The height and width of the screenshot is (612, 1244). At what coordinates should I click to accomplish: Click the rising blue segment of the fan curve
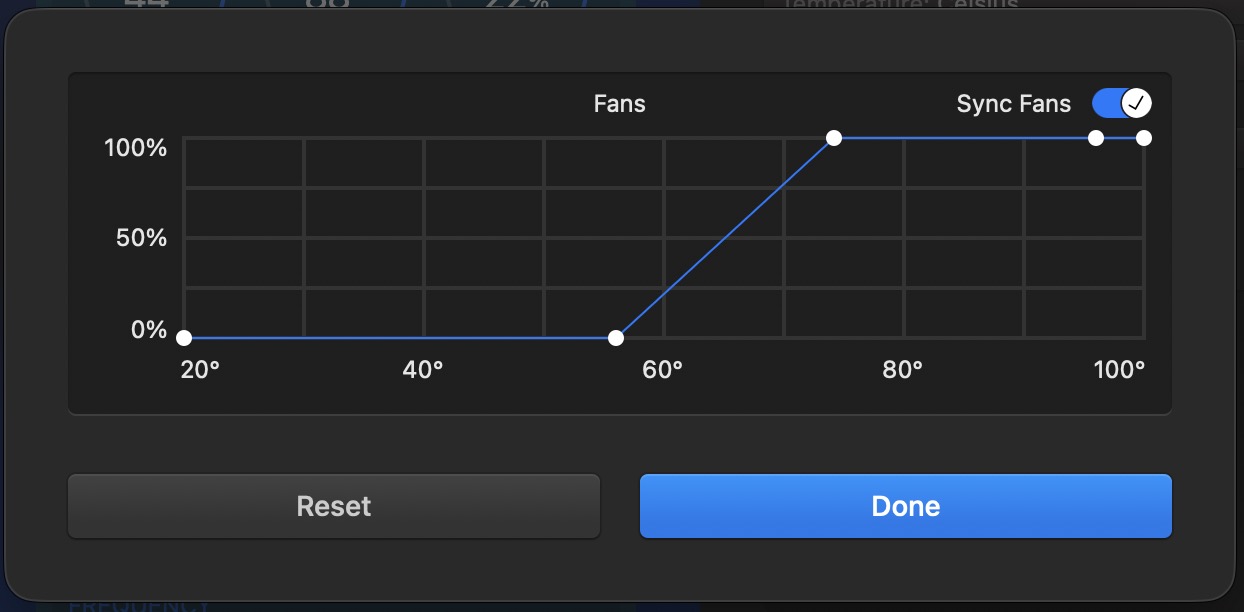point(725,238)
